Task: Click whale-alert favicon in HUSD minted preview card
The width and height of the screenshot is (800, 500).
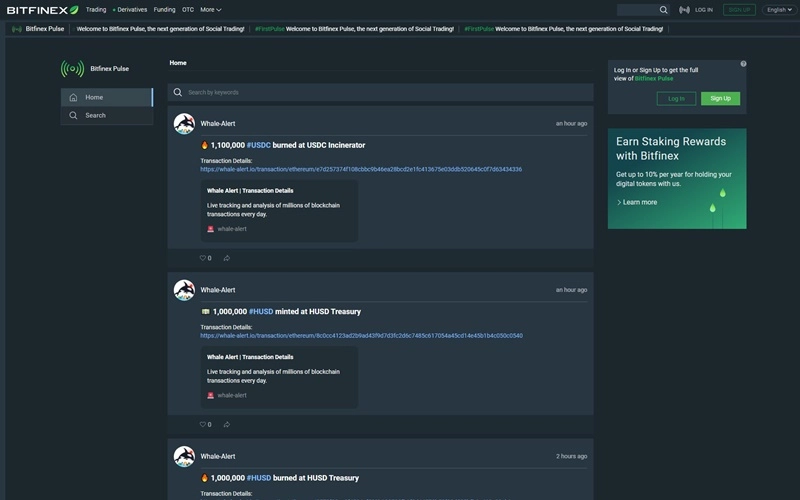Action: [210, 395]
